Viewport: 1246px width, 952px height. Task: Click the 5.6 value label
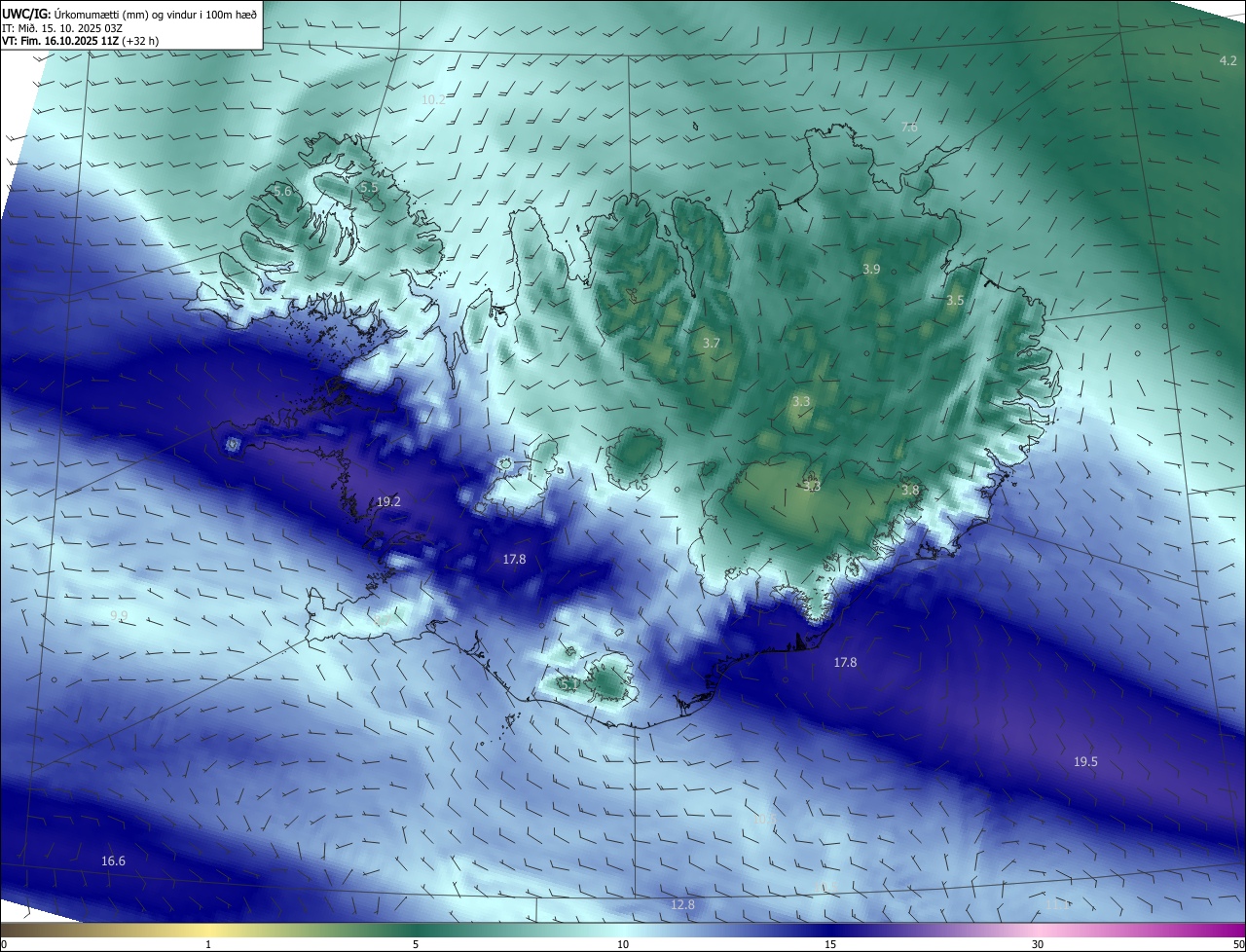282,192
